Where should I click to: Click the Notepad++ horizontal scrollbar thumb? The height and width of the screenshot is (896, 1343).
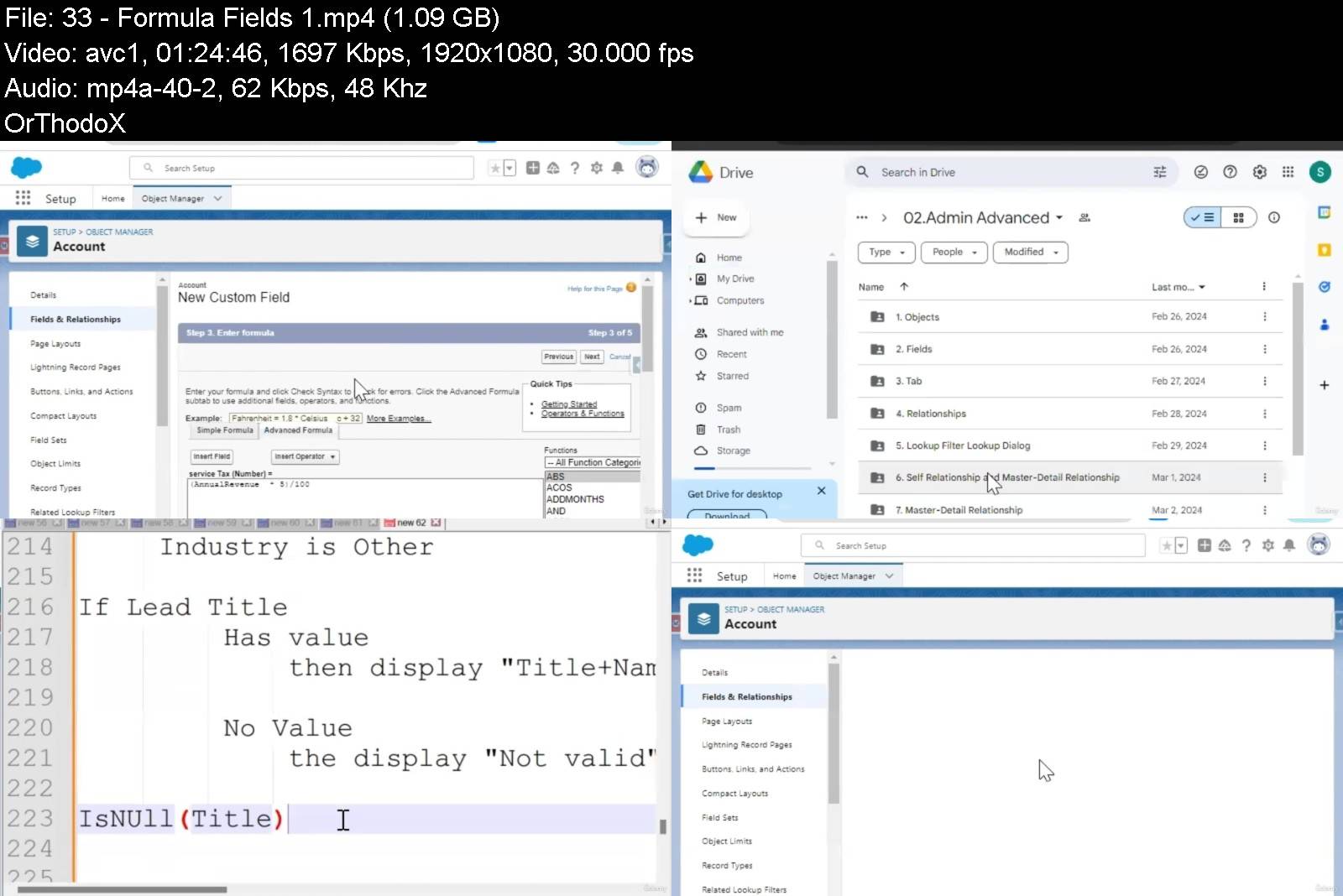coord(121,889)
